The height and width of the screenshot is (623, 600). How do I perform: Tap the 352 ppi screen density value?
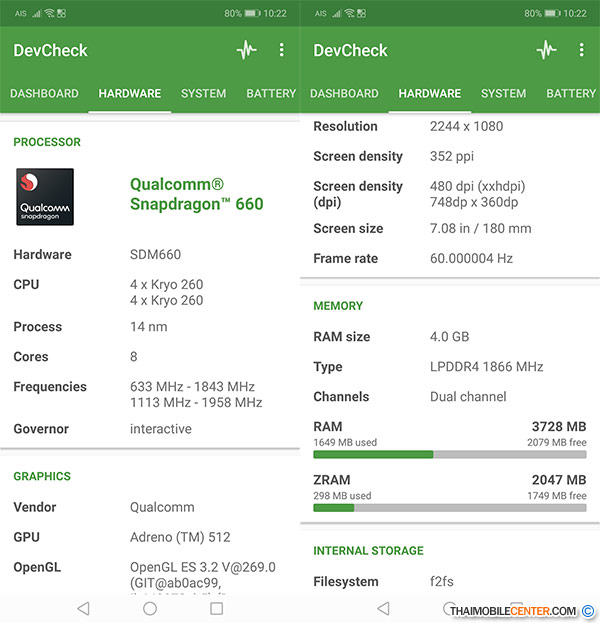(x=452, y=156)
